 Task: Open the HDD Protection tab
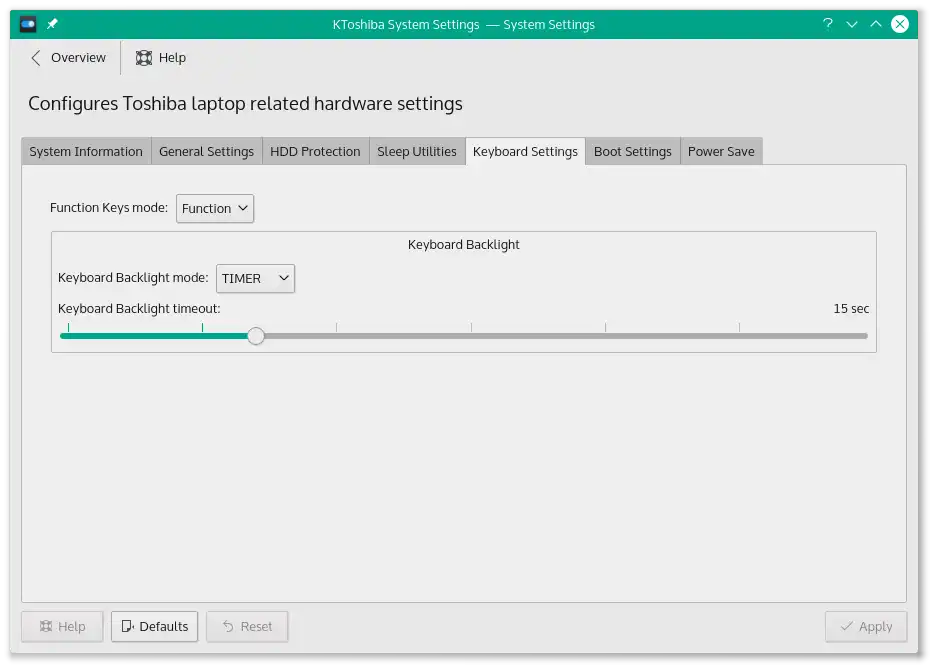(315, 151)
